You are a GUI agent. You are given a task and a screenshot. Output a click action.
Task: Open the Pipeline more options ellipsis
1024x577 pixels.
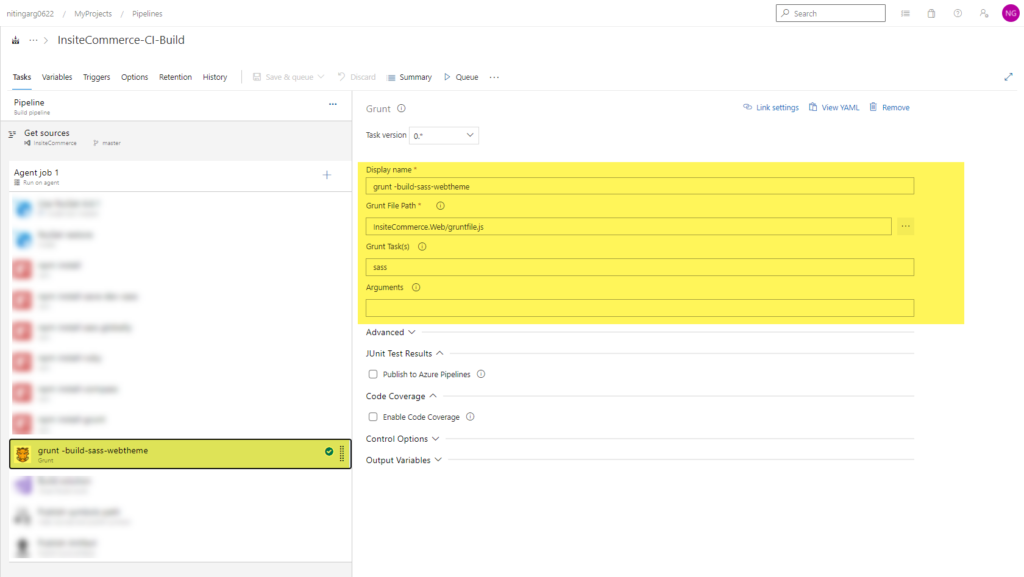tap(333, 104)
